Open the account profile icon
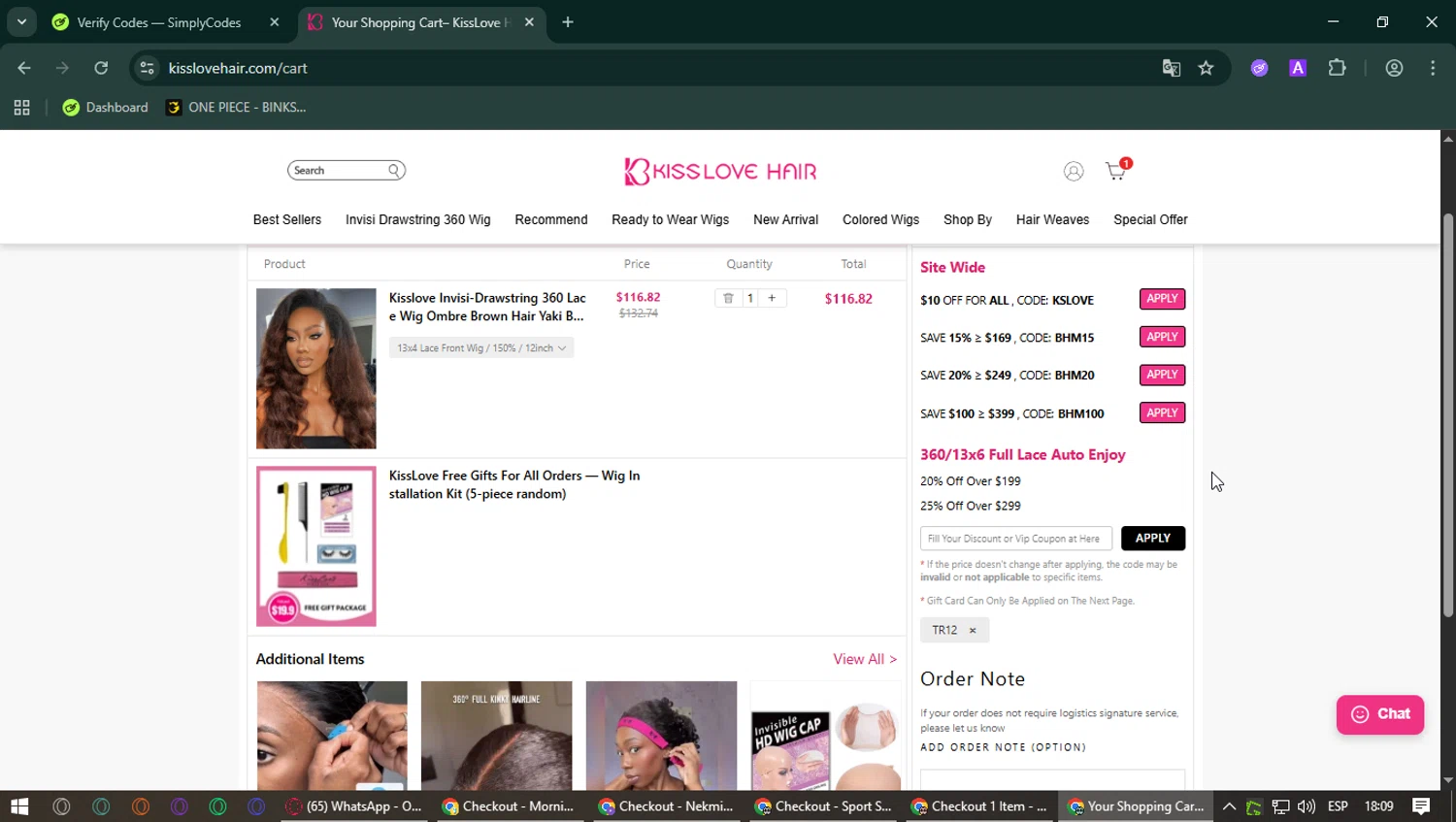Image resolution: width=1456 pixels, height=822 pixels. coord(1074,172)
